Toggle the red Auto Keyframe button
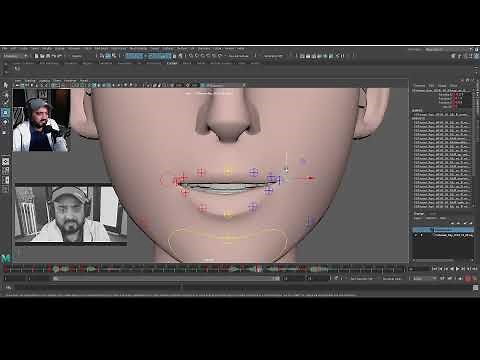Image resolution: width=480 pixels, height=360 pixels. pos(468,278)
